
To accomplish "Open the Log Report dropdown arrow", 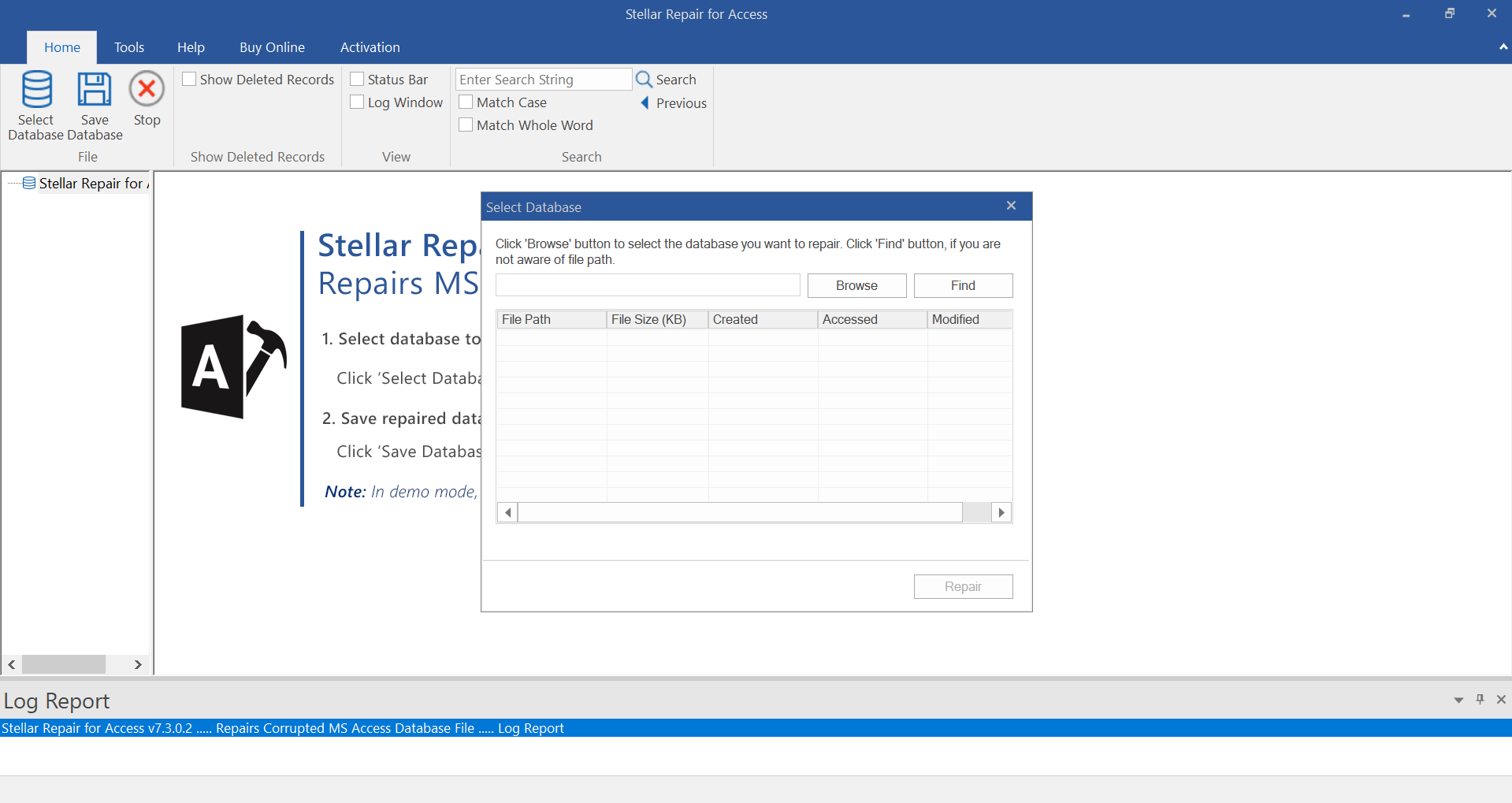I will (x=1458, y=700).
